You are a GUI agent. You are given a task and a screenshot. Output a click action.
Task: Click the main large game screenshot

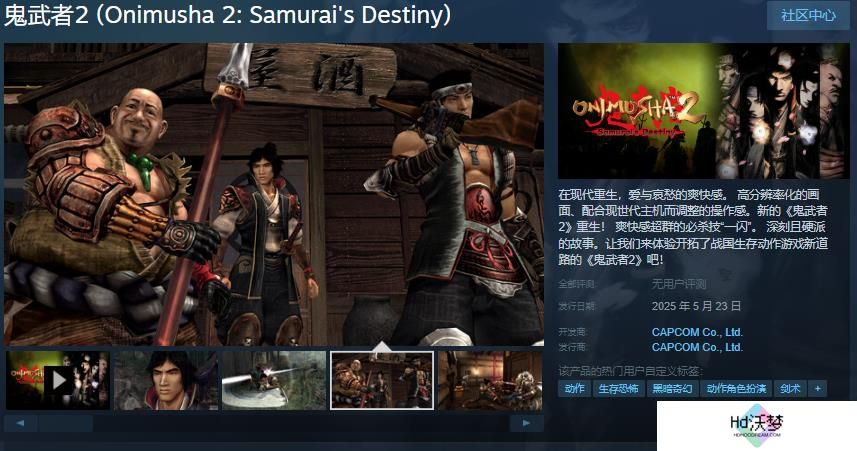pyautogui.click(x=274, y=195)
